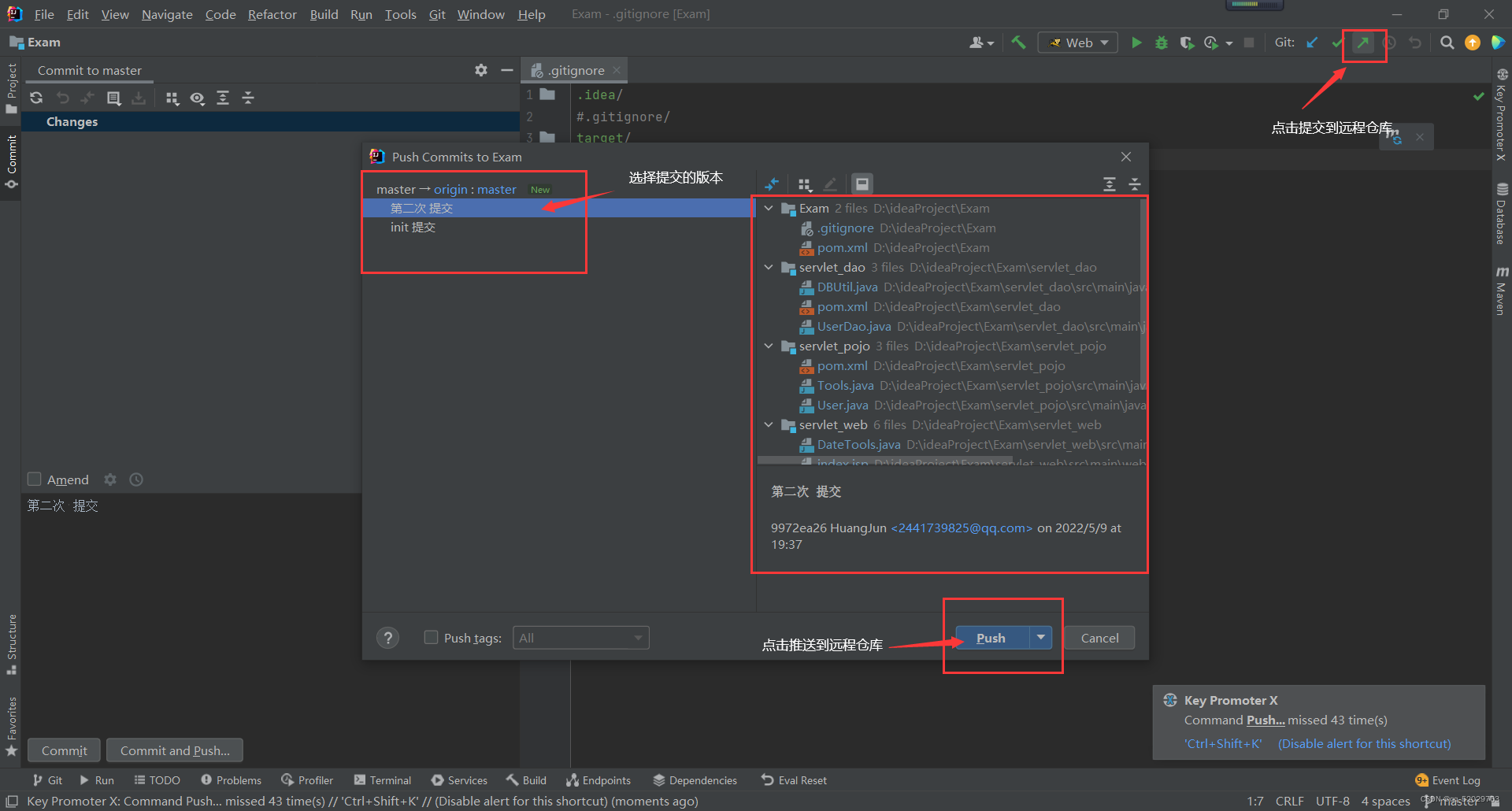1512x811 pixels.
Task: Hide the Commit tool window with minus icon
Action: pos(507,70)
